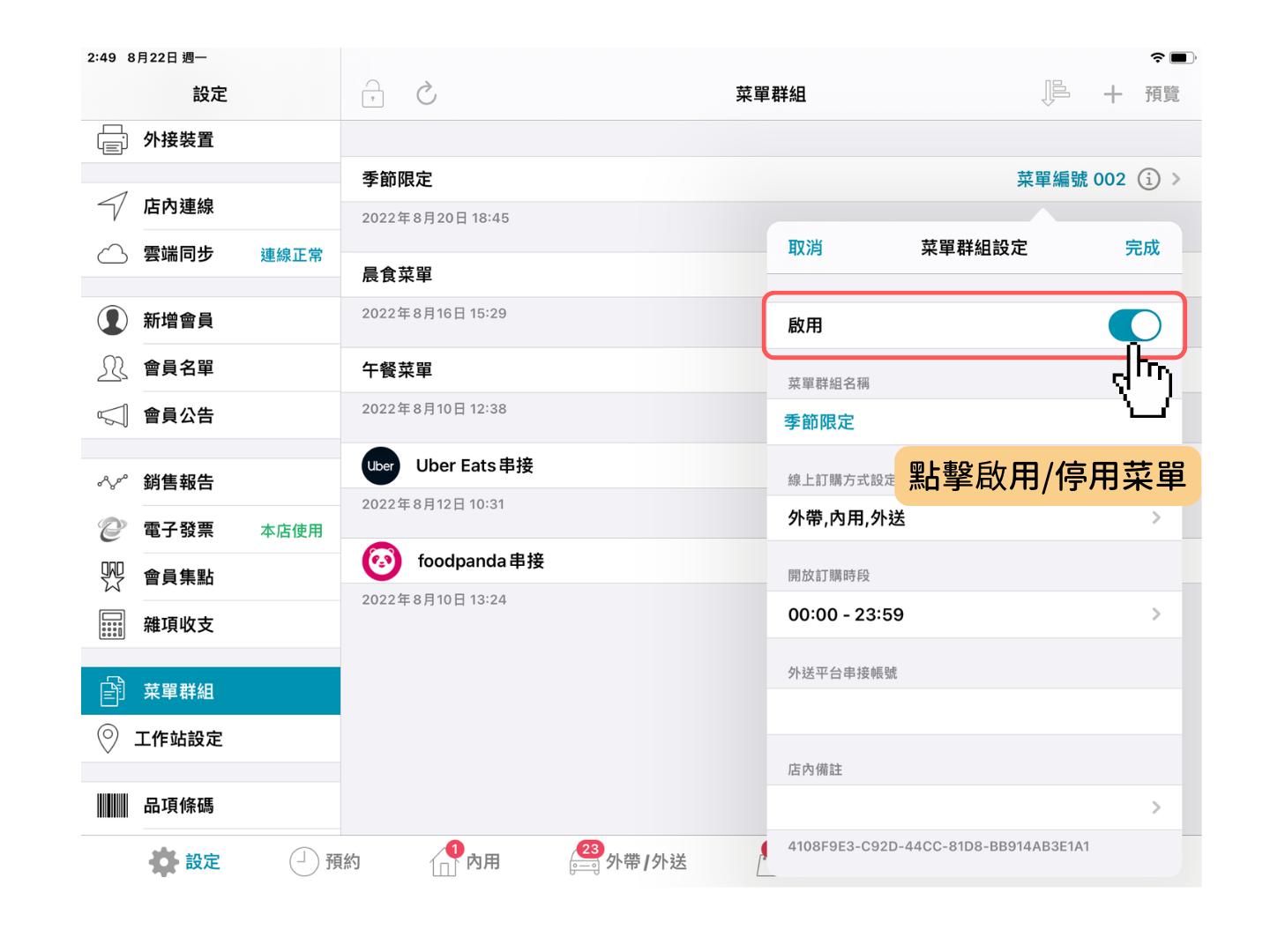Switch to the 外帶/外送 tab
The width and height of the screenshot is (1270, 952).
point(628,861)
